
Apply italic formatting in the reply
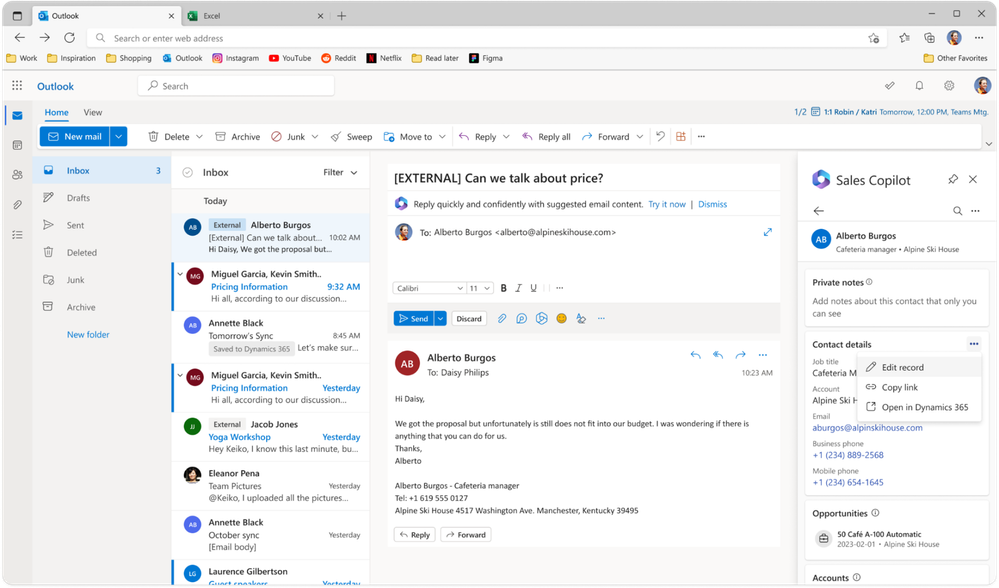pyautogui.click(x=518, y=288)
